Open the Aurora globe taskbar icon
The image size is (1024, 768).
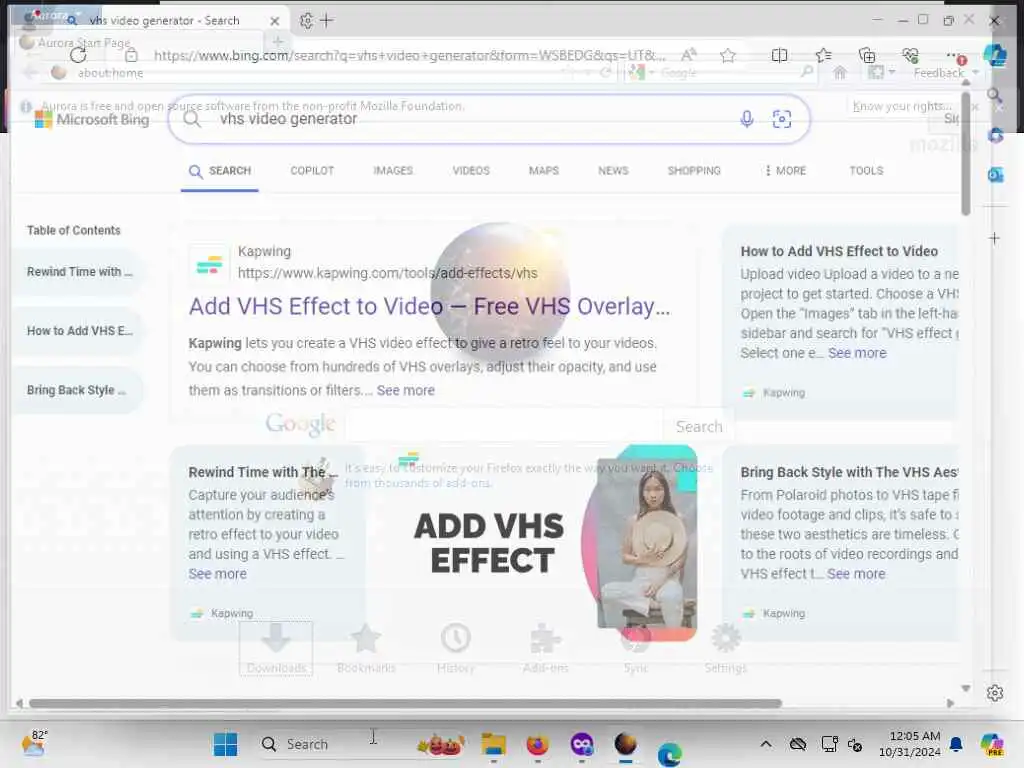[x=626, y=744]
